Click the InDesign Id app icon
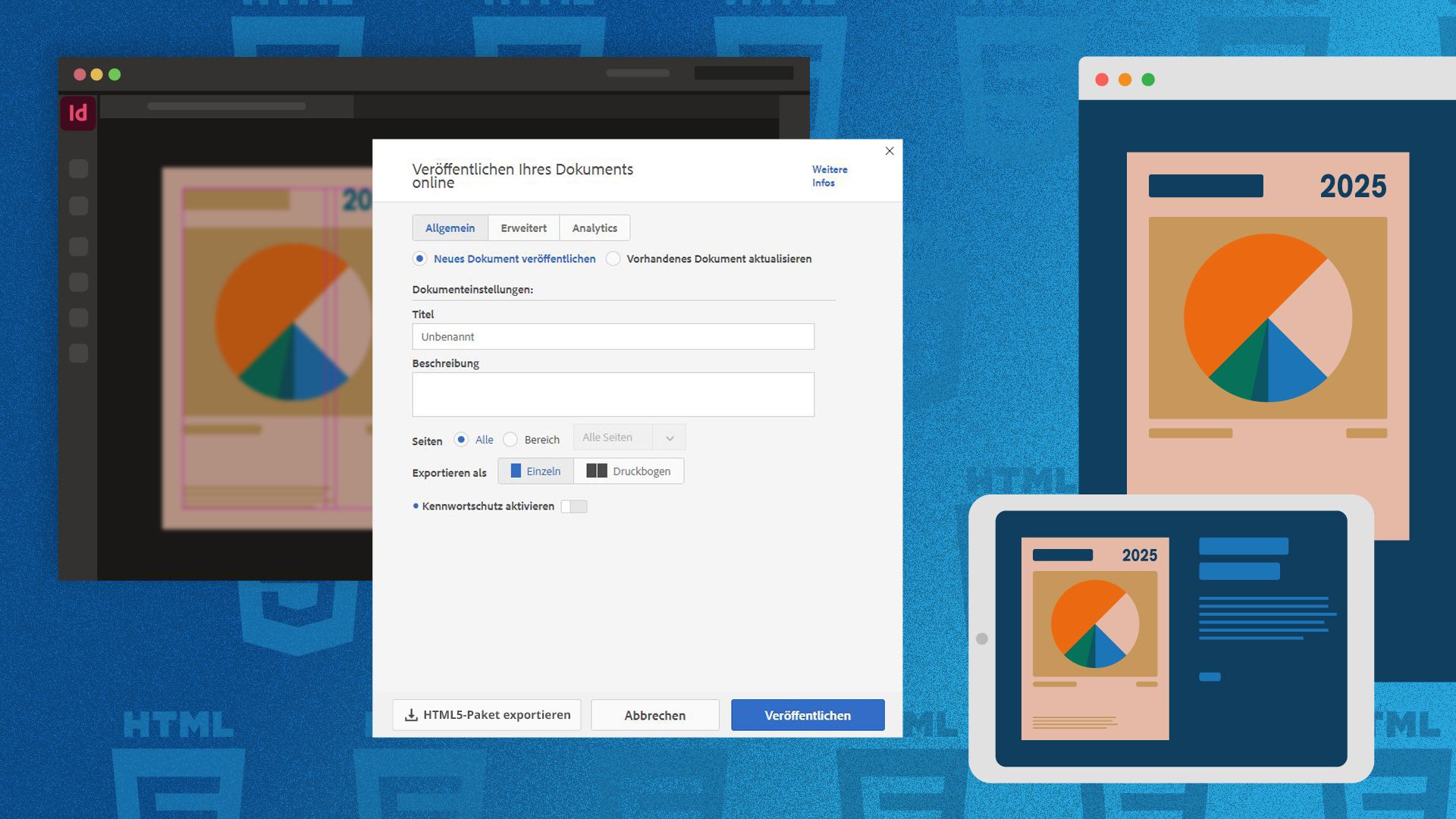1456x819 pixels. [x=78, y=113]
